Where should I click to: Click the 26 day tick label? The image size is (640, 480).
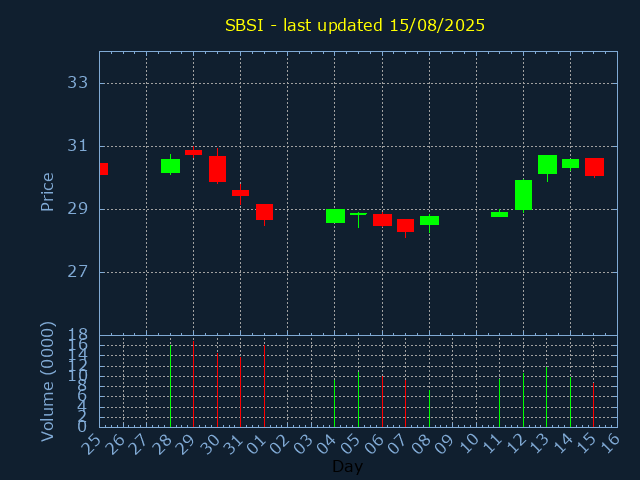coord(115,444)
